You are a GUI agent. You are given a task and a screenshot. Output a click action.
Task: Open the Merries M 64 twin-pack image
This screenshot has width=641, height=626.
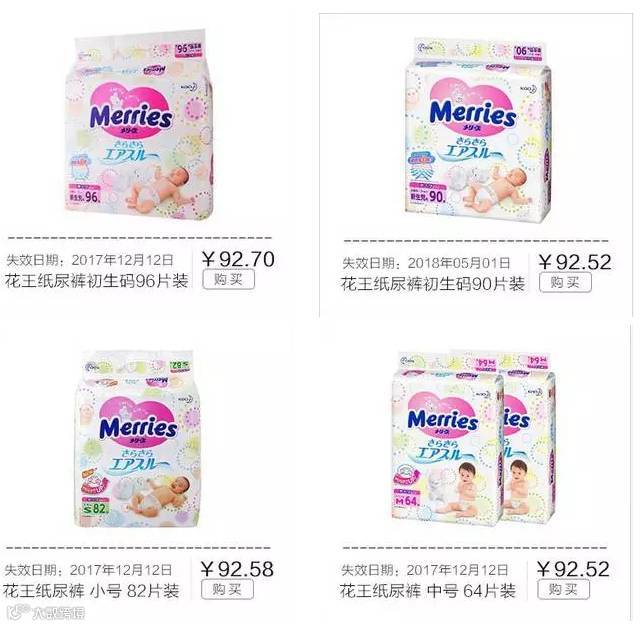point(474,438)
